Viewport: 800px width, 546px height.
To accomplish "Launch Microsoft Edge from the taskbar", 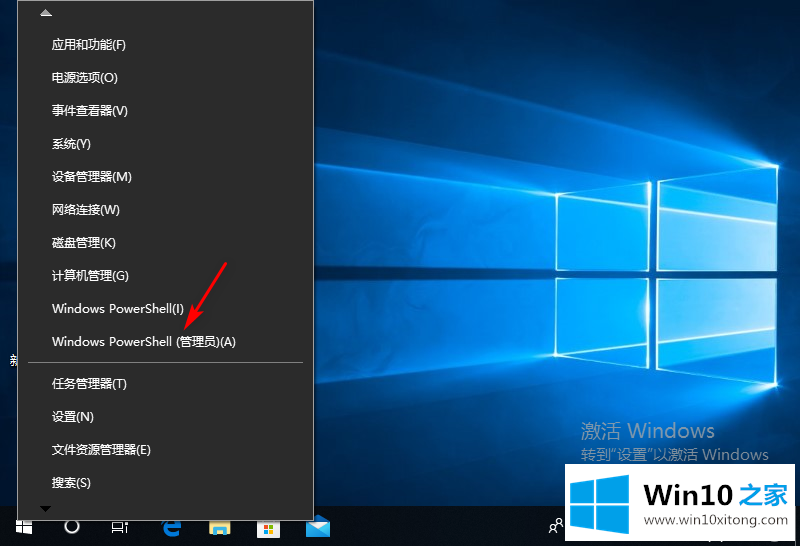I will pos(171,527).
